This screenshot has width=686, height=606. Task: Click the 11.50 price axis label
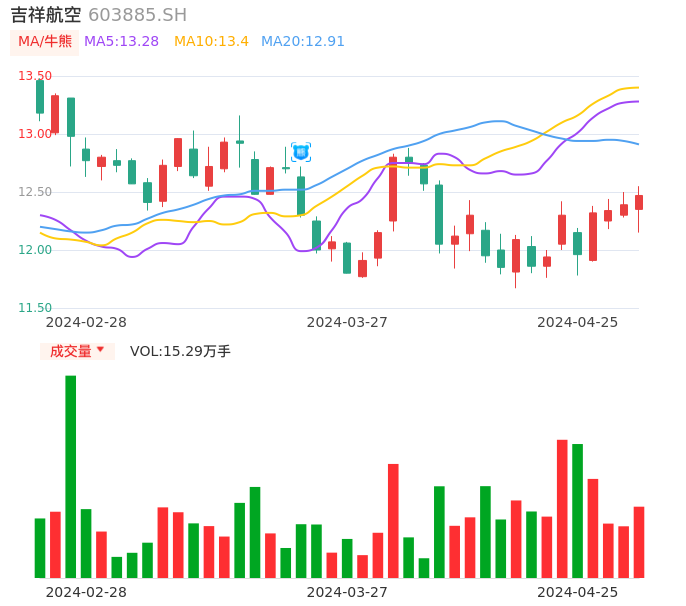[35, 308]
